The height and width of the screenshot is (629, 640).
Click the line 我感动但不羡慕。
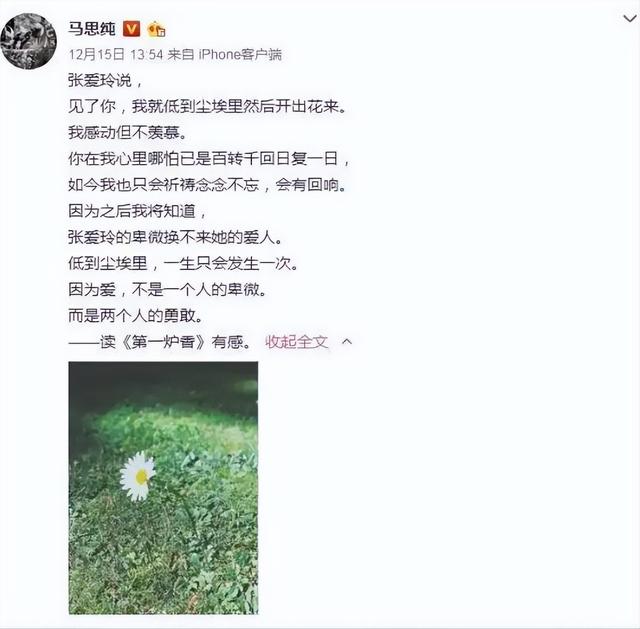127,133
